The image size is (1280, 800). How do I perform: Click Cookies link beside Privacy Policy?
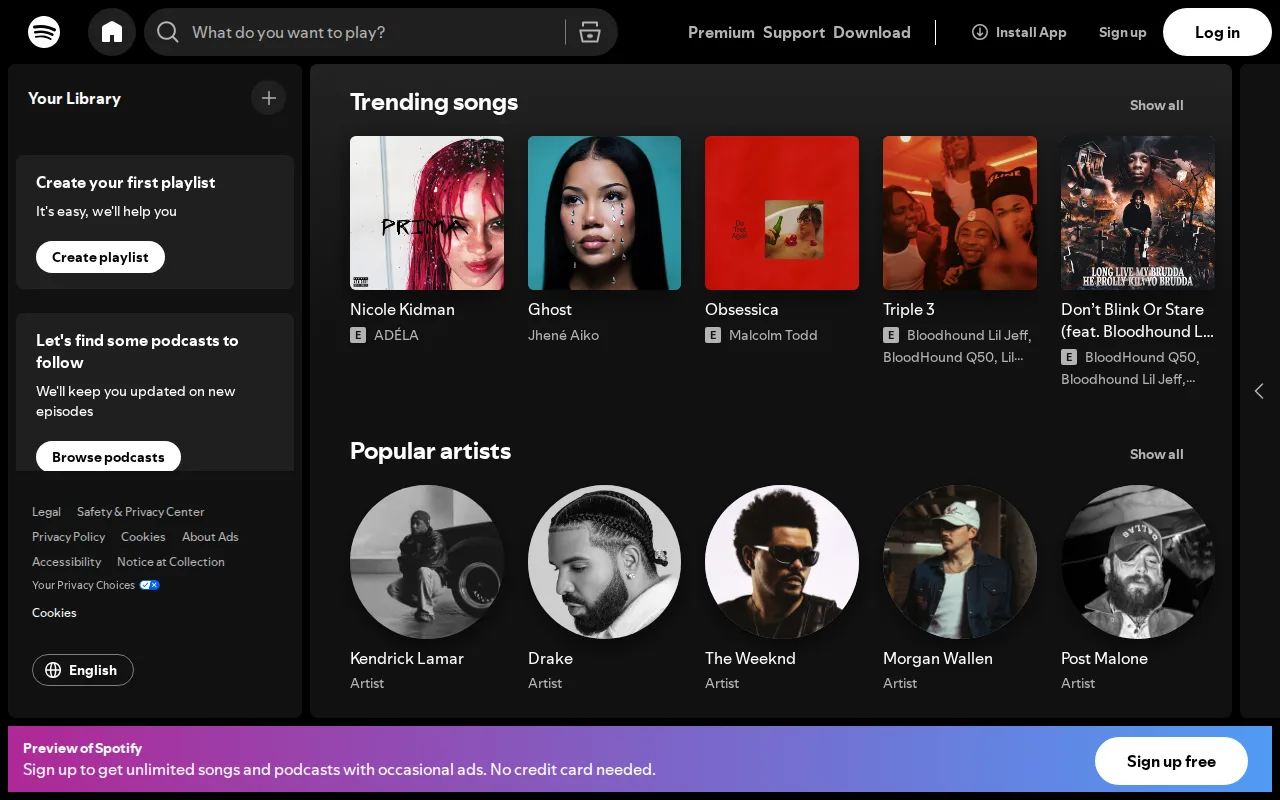pyautogui.click(x=143, y=536)
